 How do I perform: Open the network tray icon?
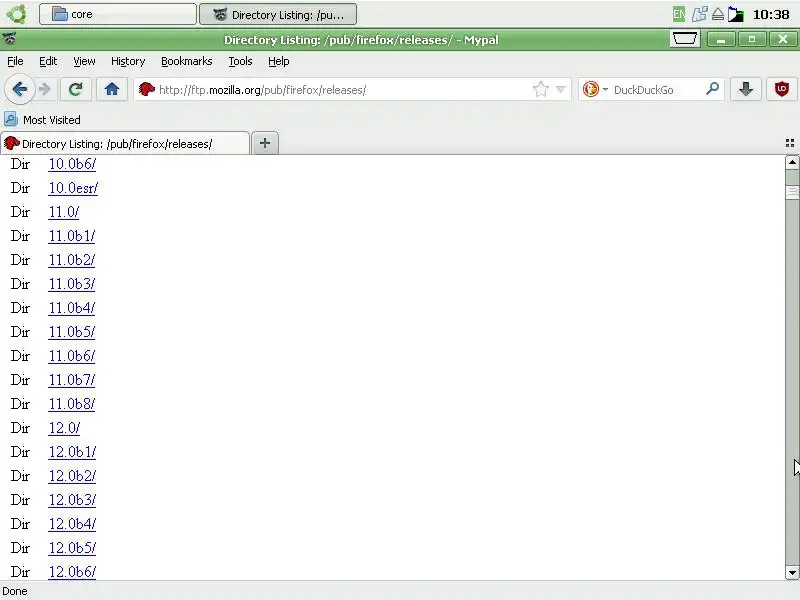point(699,14)
